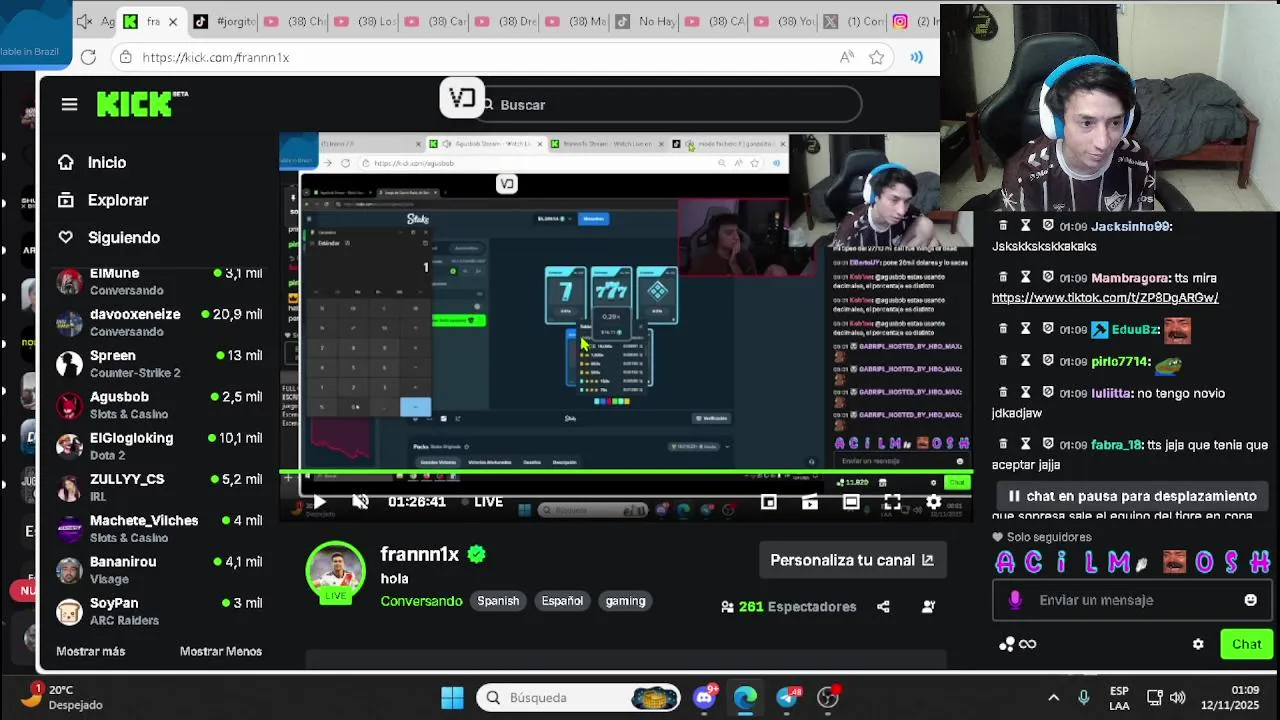The width and height of the screenshot is (1280, 720).
Task: Open Microsoft Edge from the taskbar
Action: tap(745, 697)
